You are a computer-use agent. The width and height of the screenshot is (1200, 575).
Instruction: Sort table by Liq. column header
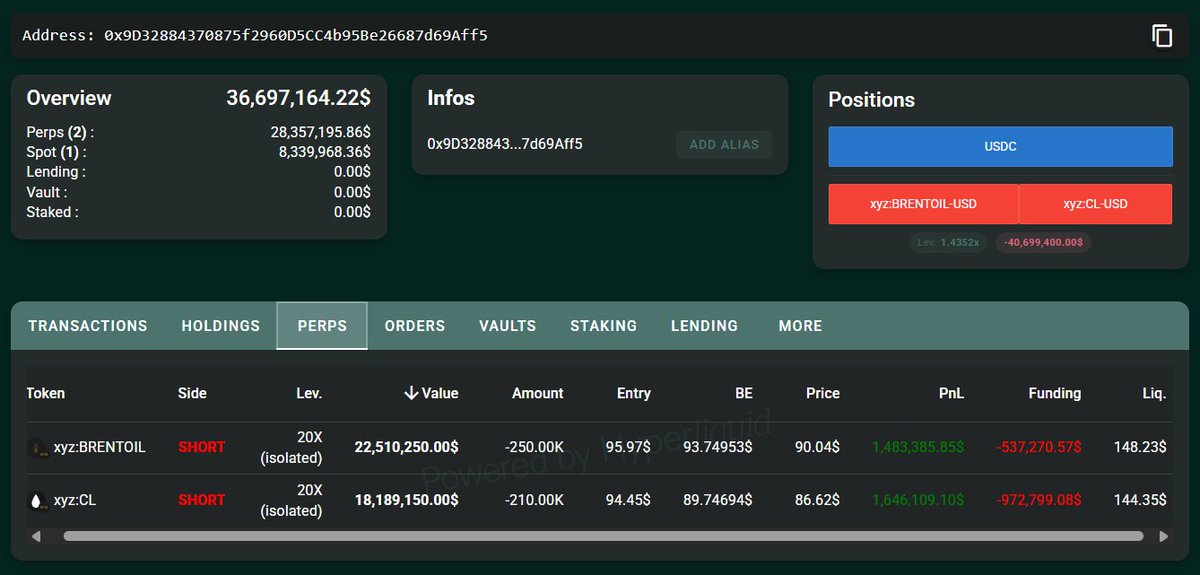pos(1154,393)
